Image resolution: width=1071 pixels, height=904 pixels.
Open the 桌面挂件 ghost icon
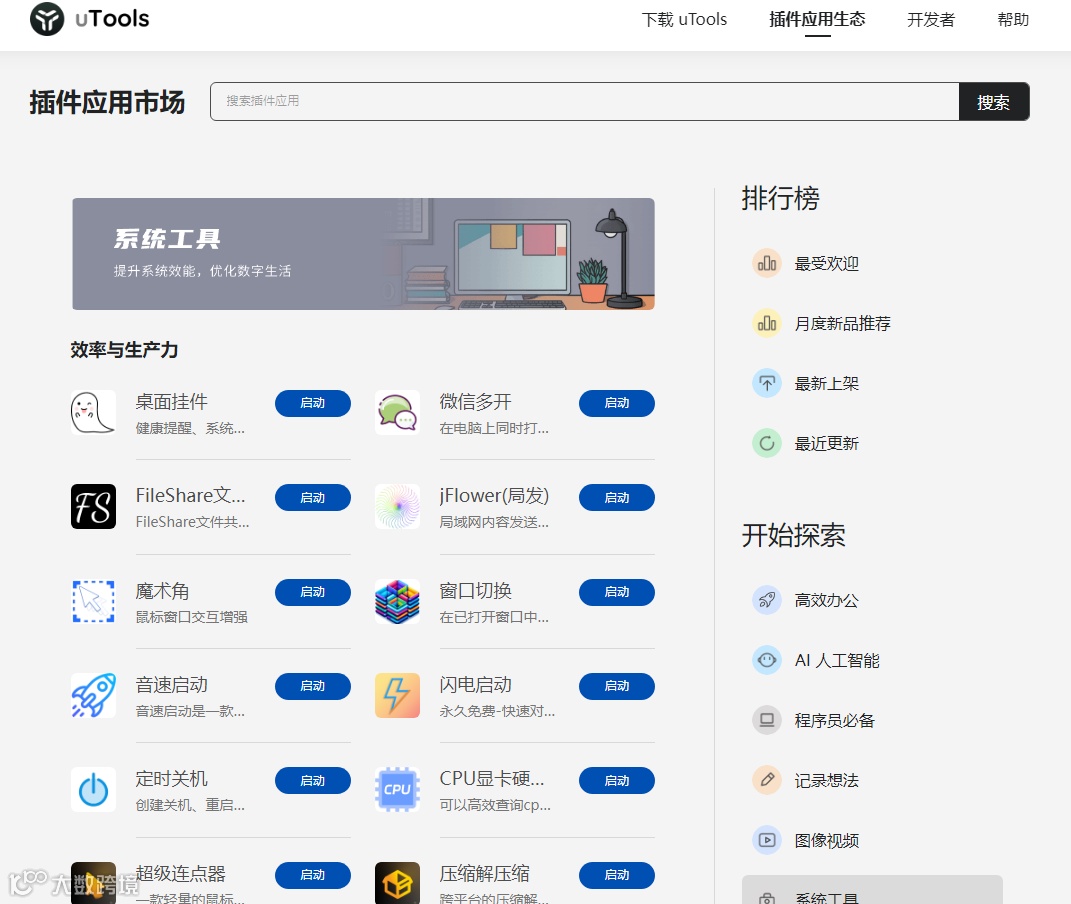pos(94,412)
